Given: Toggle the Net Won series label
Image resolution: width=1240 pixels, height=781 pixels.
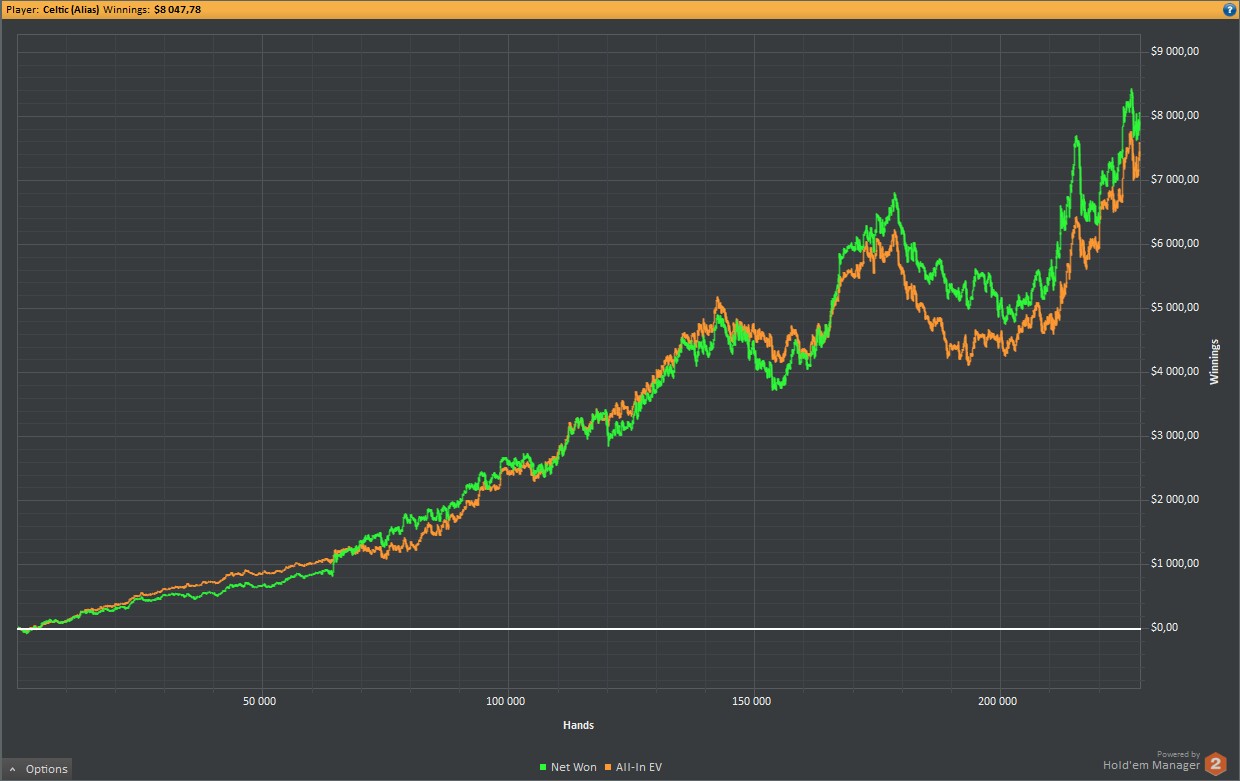Looking at the screenshot, I should click(x=573, y=768).
